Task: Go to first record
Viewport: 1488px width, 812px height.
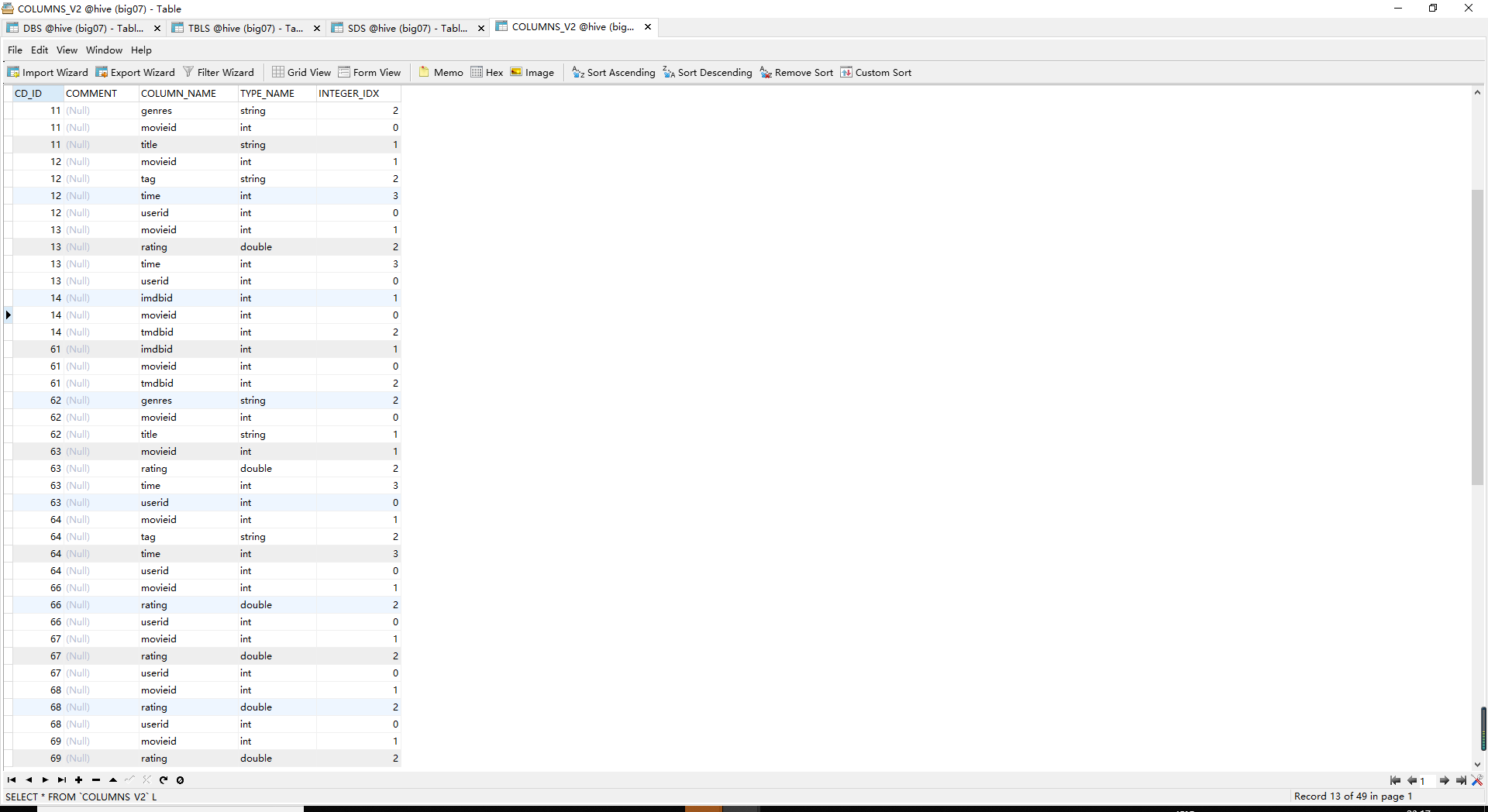Action: click(x=12, y=780)
